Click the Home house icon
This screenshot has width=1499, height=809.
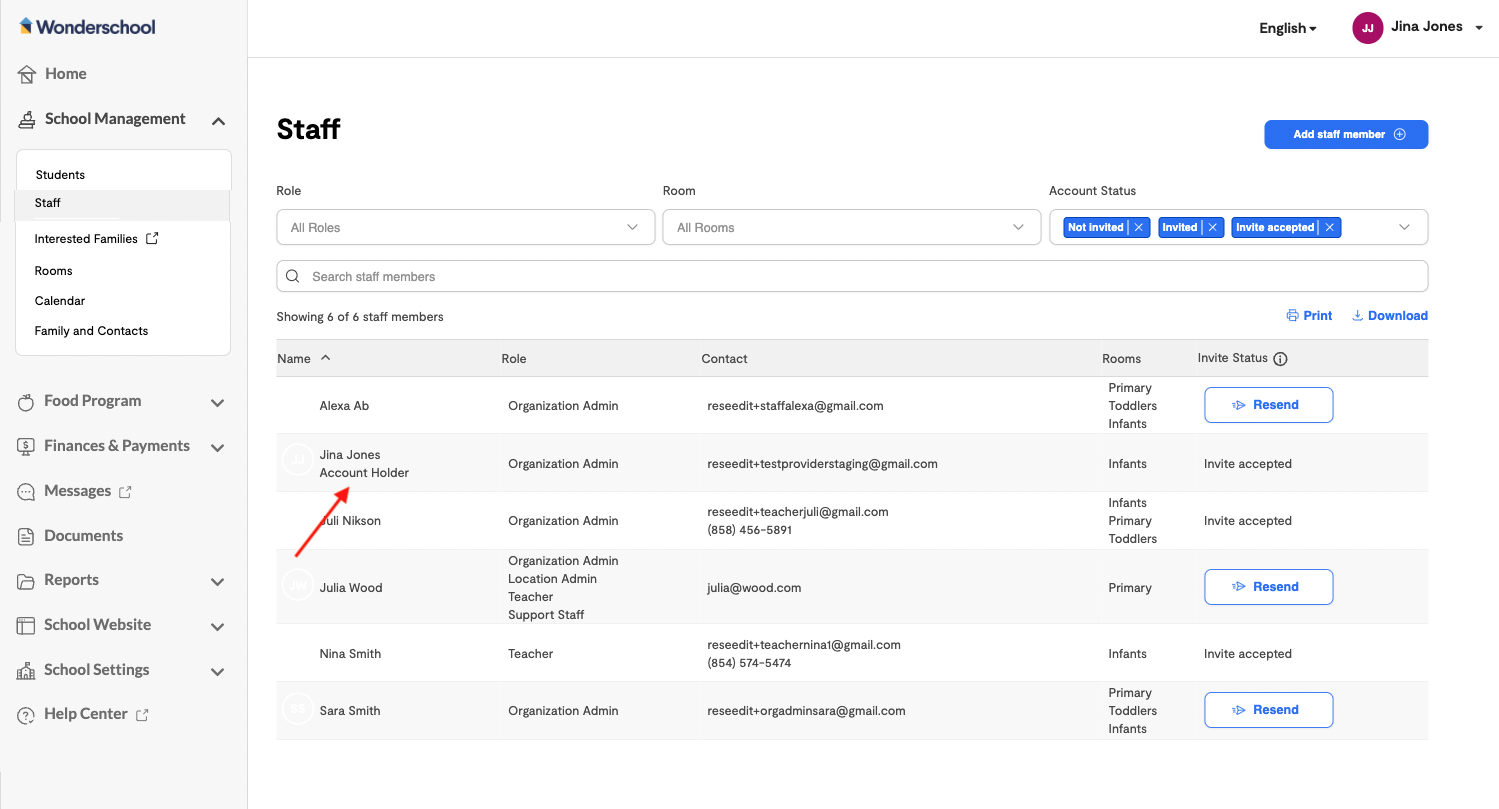27,74
